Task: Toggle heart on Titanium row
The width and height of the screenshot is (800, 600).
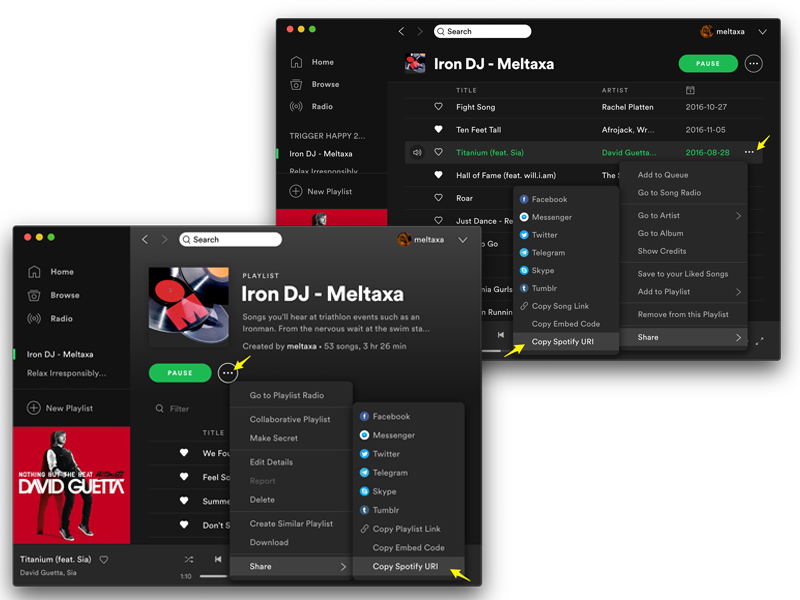Action: pos(438,152)
